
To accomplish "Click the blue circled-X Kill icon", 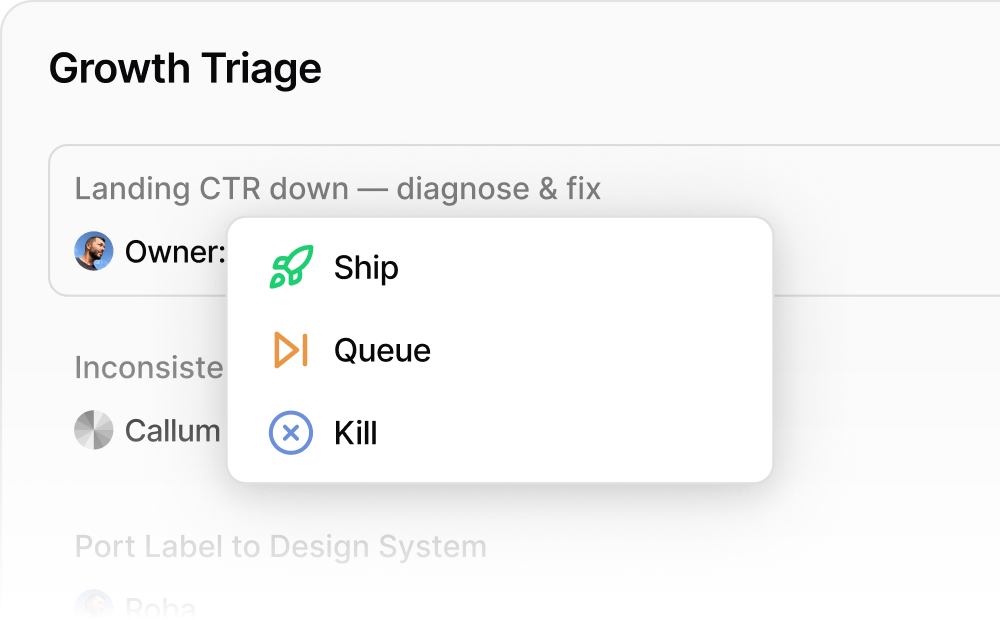I will (x=291, y=433).
